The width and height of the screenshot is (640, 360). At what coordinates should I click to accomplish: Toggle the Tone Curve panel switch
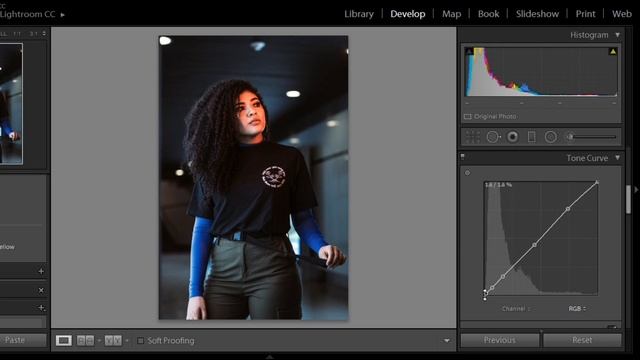click(x=462, y=156)
